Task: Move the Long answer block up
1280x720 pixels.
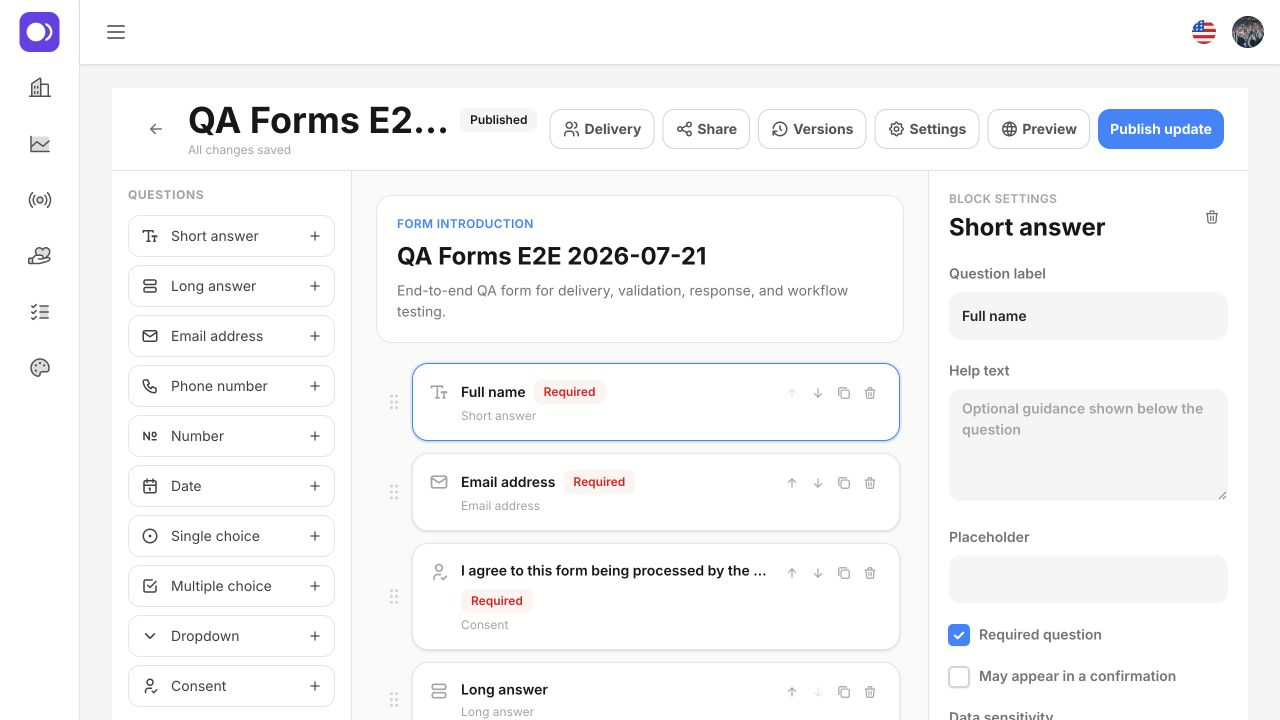Action: (792, 692)
